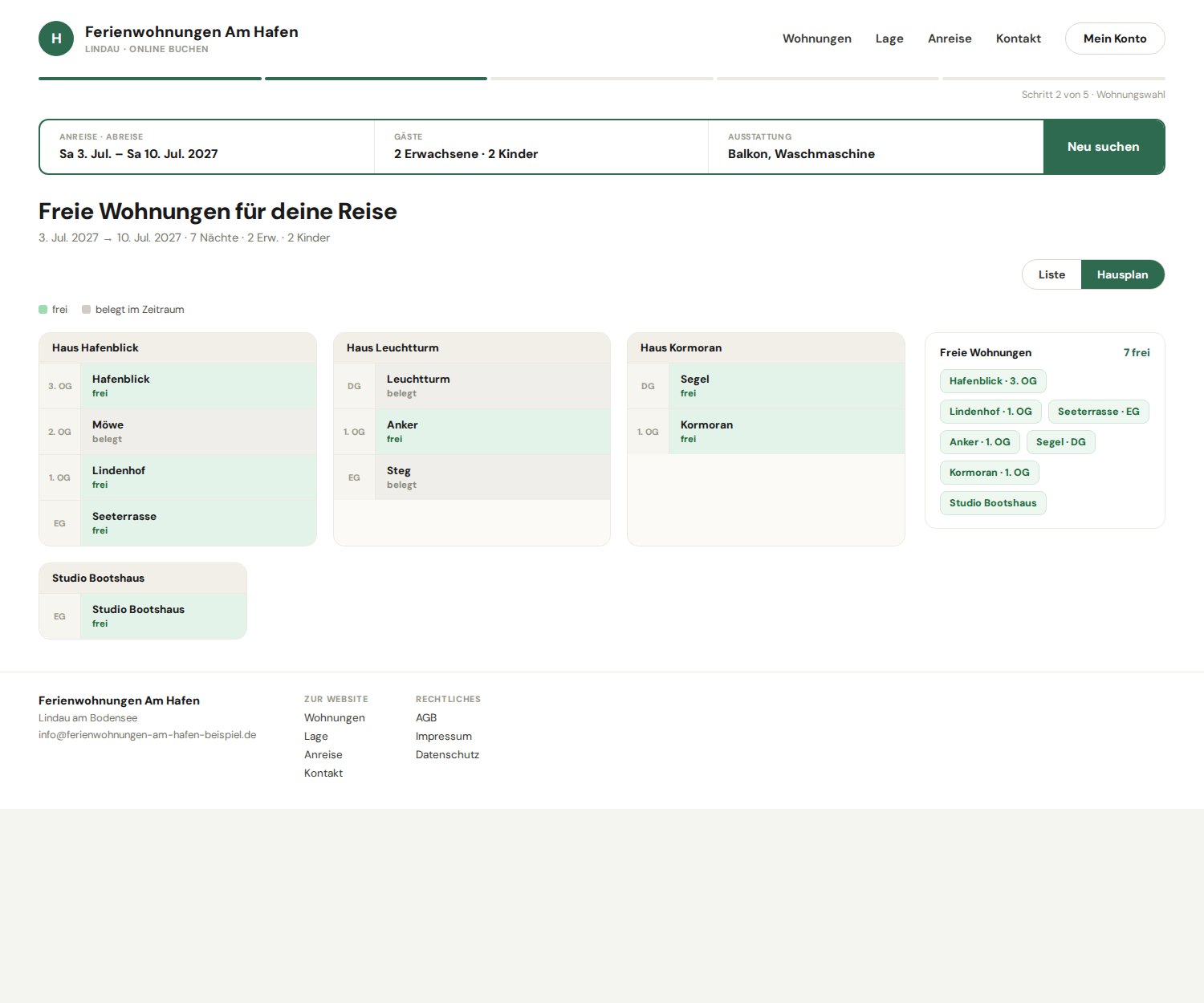Open the Lage footer link
The image size is (1204, 1003).
coord(316,736)
